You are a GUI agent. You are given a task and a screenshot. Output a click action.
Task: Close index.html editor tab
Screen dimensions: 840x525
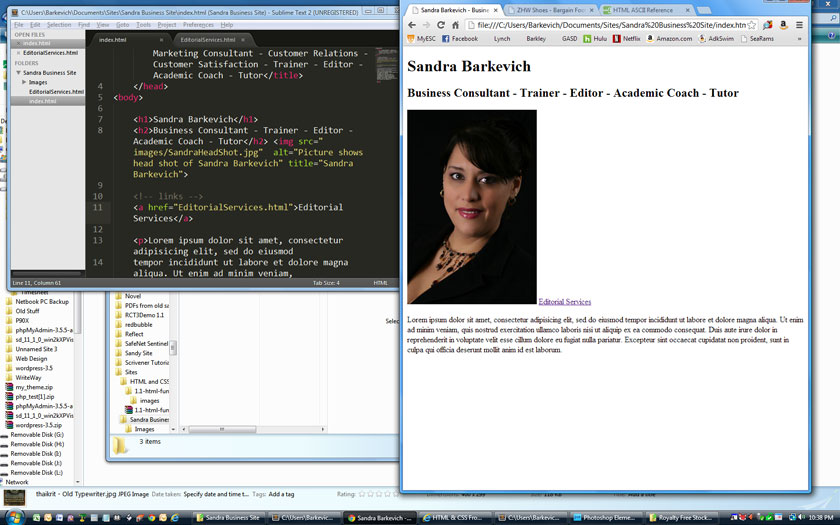pyautogui.click(x=161, y=40)
